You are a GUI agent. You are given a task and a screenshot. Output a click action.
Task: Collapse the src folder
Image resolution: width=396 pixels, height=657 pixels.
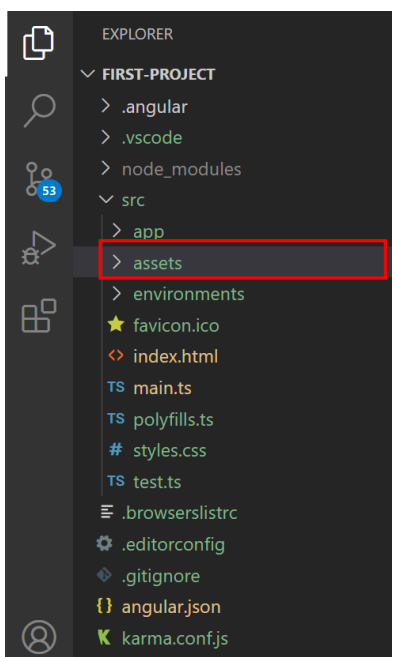click(233, 200)
